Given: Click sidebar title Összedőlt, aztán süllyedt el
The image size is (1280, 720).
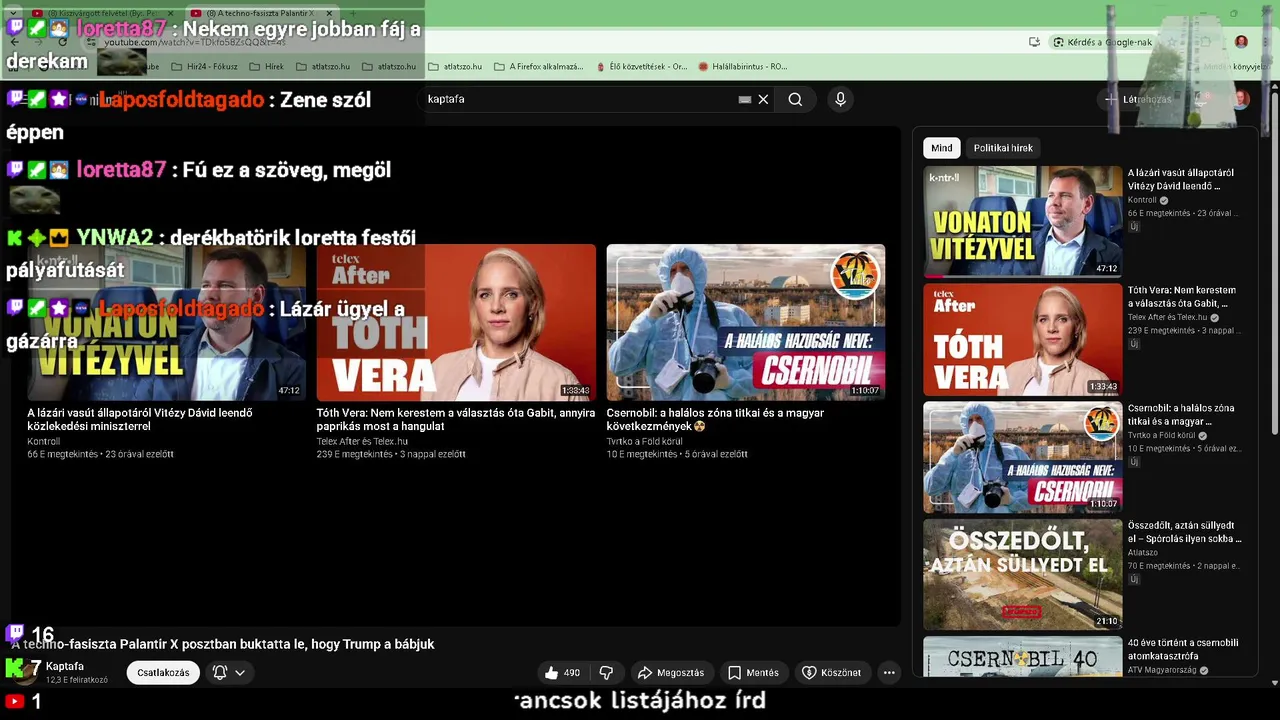Looking at the screenshot, I should coord(1185,532).
